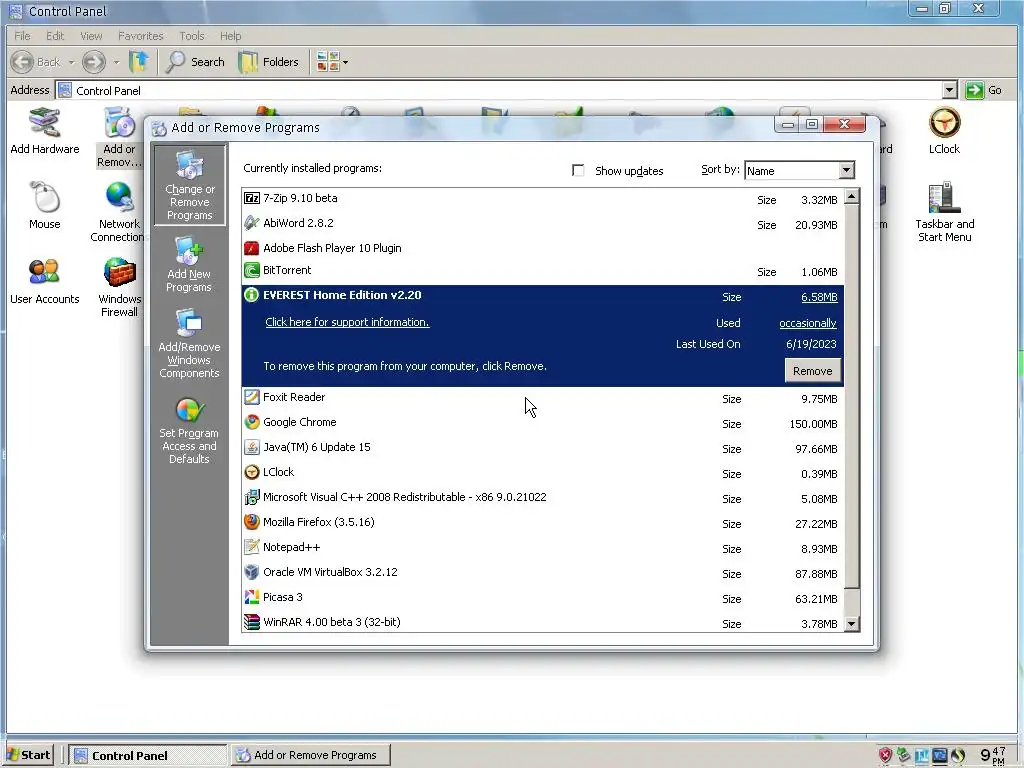Select 'Google Chrome' program name
The image size is (1024, 768).
(x=300, y=423)
